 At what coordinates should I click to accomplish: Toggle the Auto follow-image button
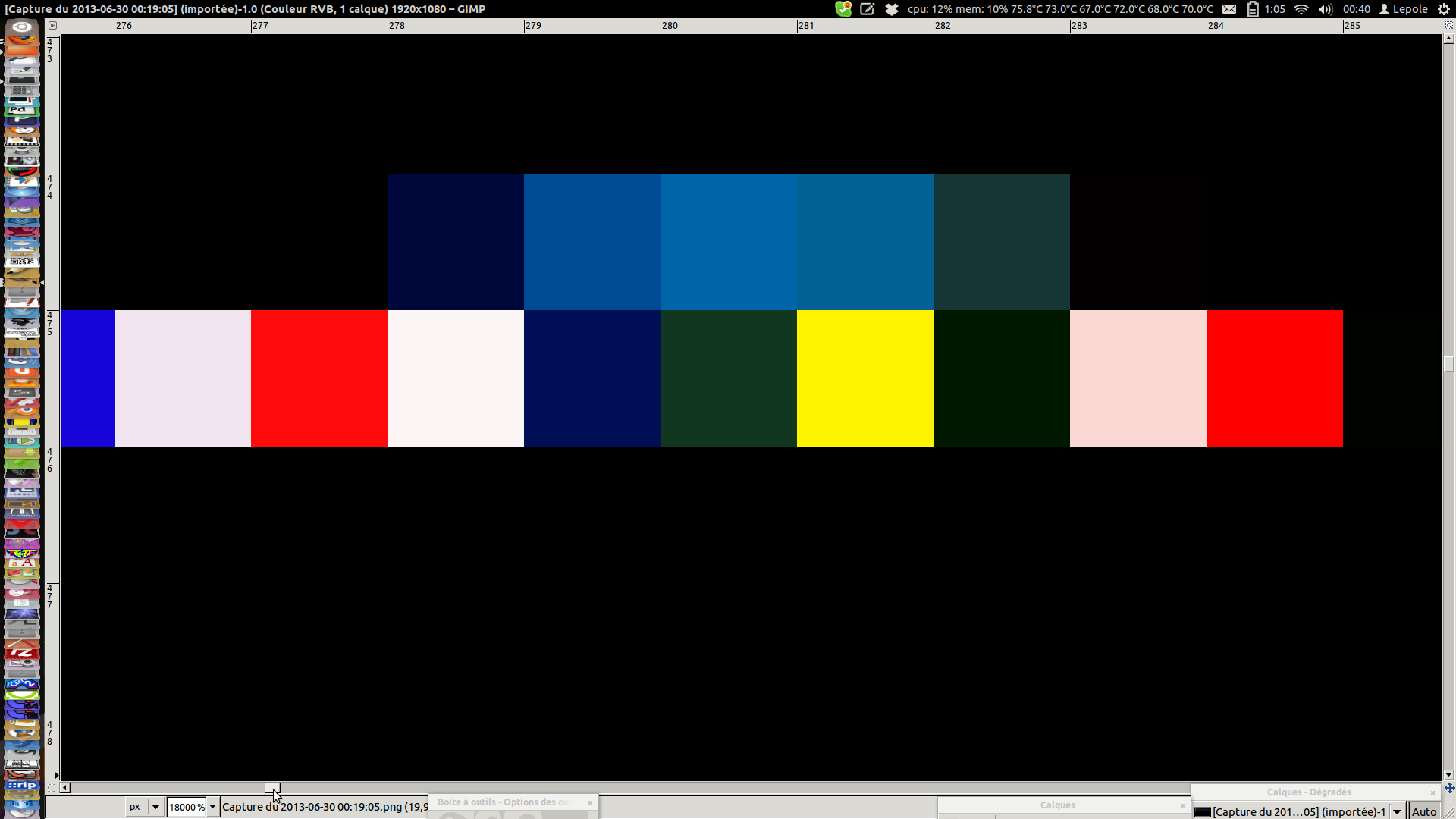pos(1424,811)
